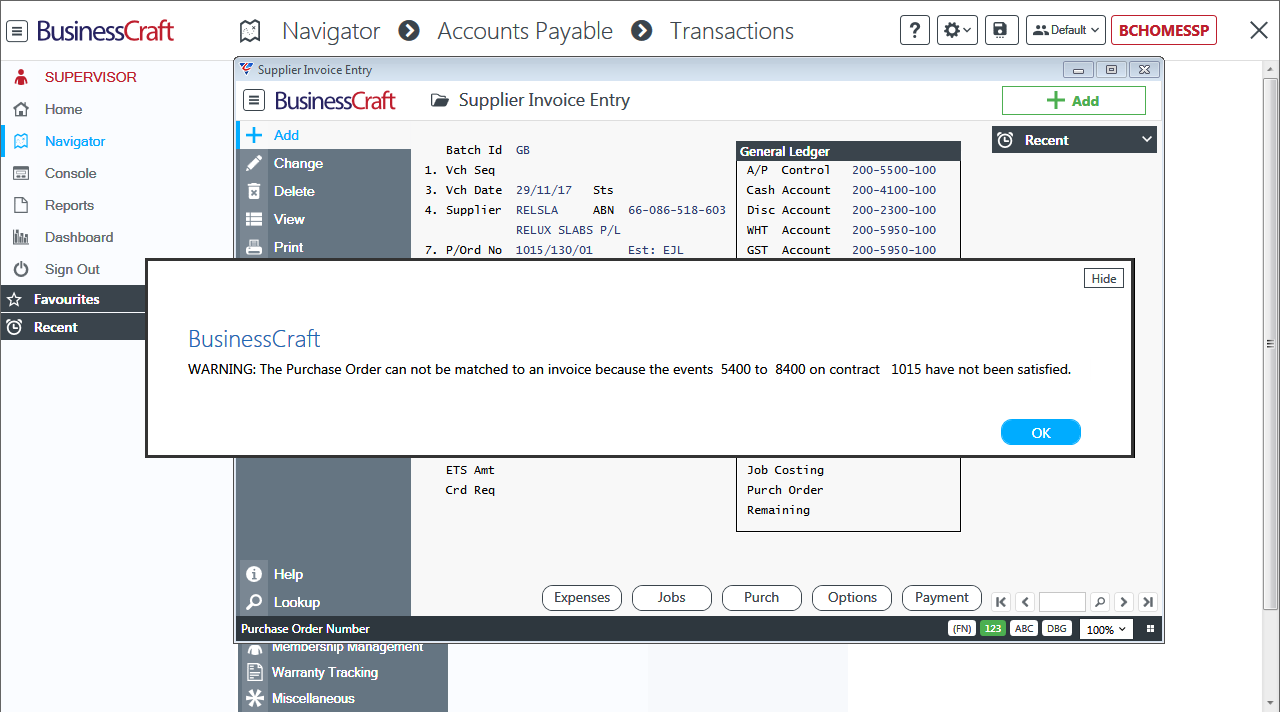Open Warranty Tracking in background navigator

pos(325,672)
